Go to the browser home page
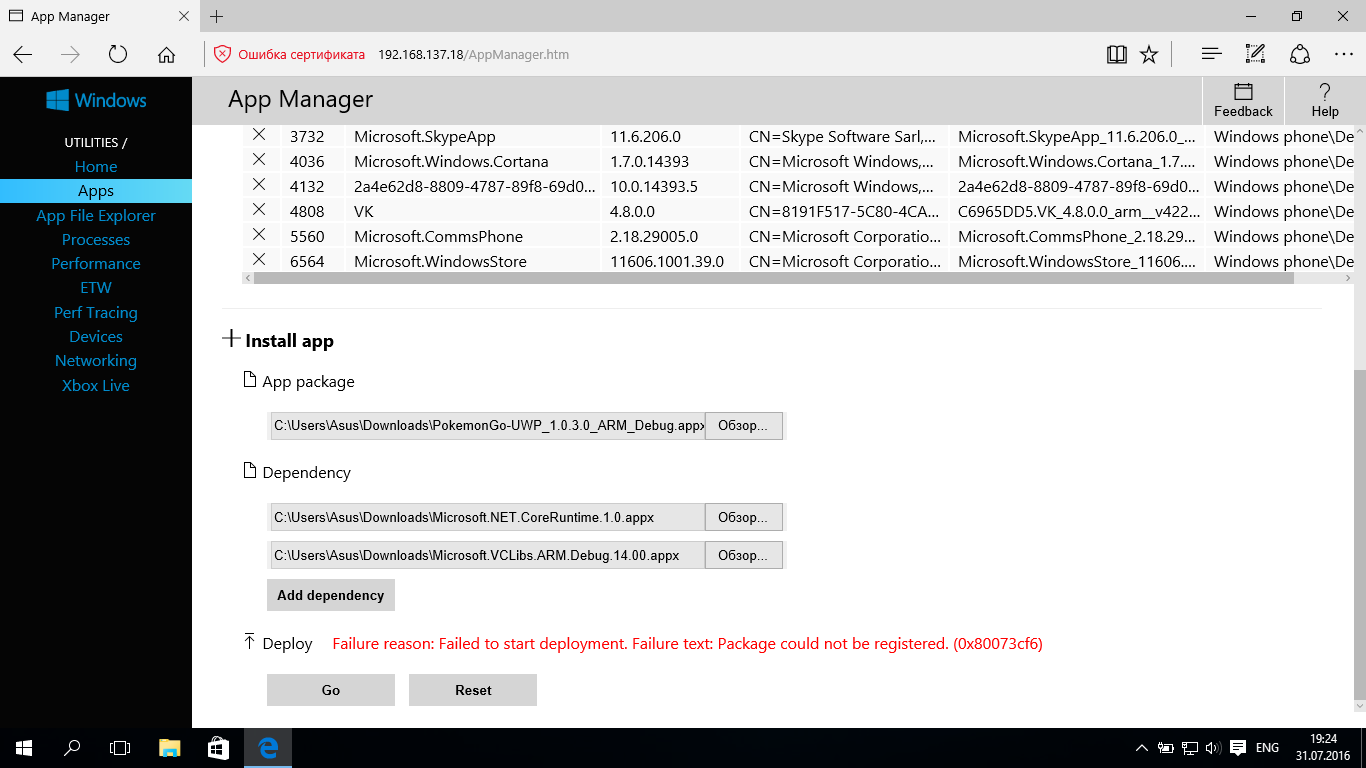The image size is (1366, 768). (166, 54)
